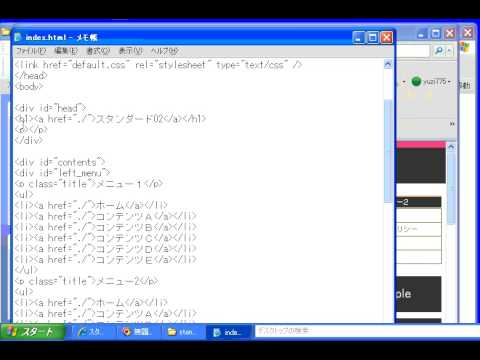The image size is (480, 360).
Task: Open the ヘルプ menu in Notepad
Action: click(x=165, y=51)
